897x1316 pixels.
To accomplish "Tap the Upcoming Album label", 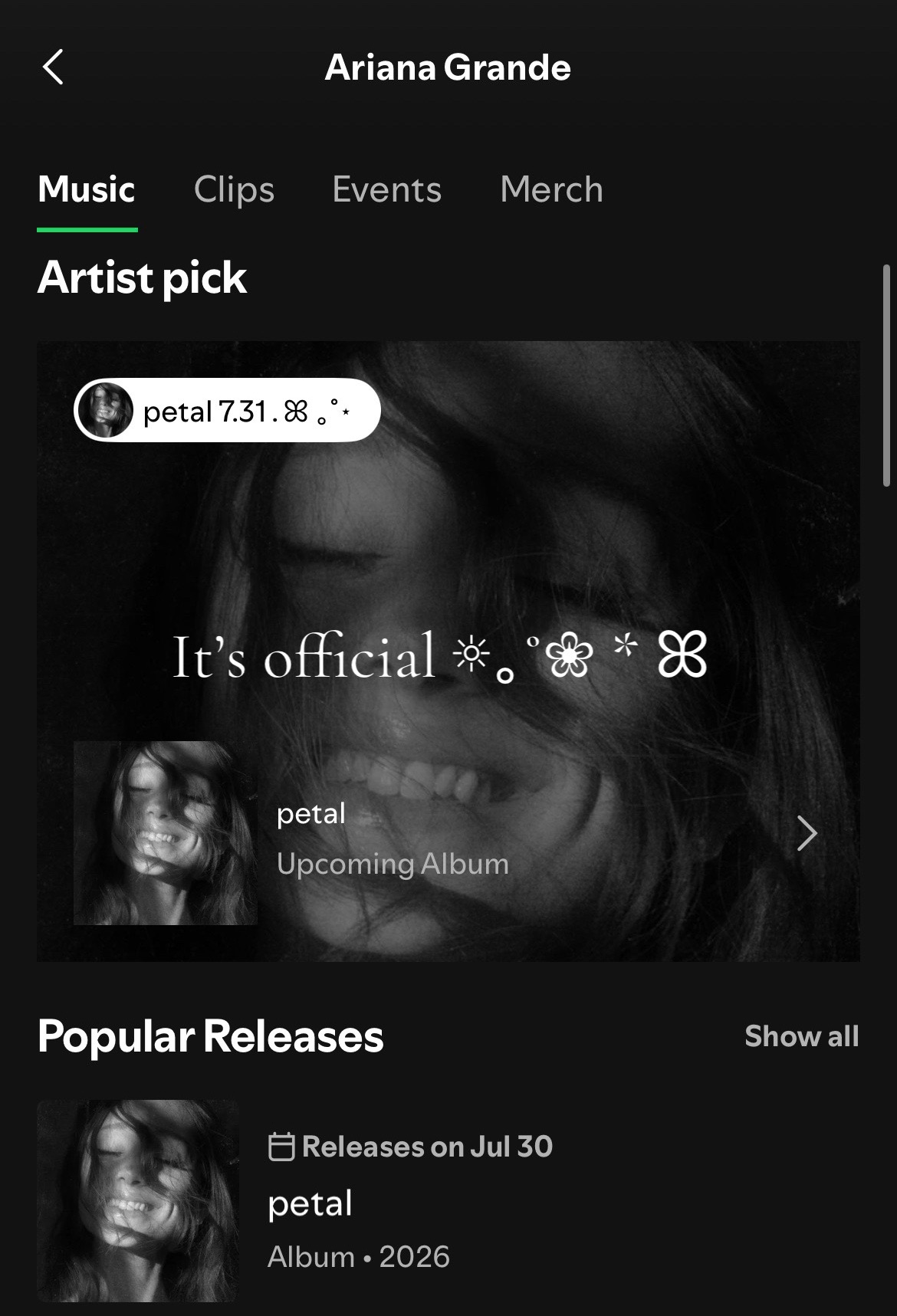I will (x=393, y=864).
